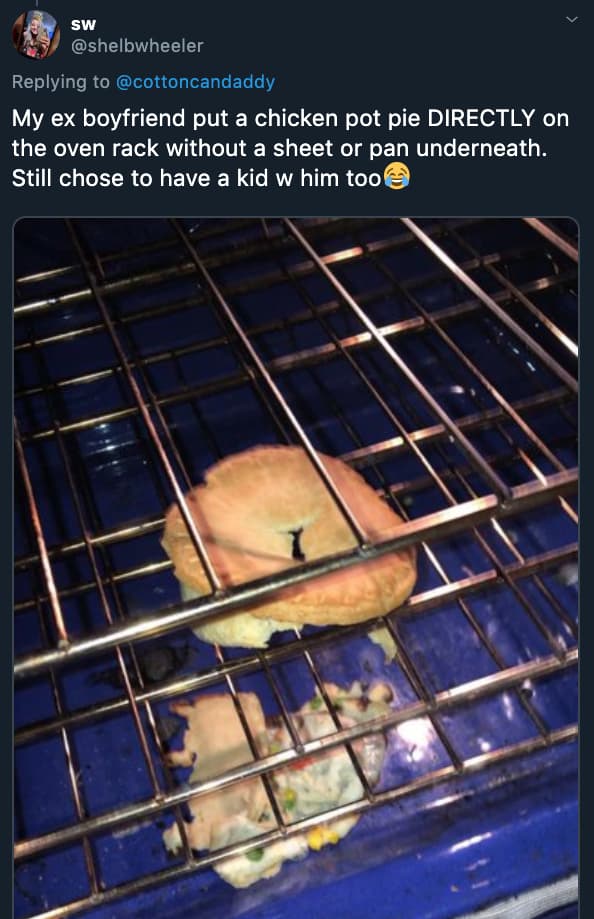Viewport: 594px width, 919px height.
Task: Open the attached oven photo
Action: (296, 568)
